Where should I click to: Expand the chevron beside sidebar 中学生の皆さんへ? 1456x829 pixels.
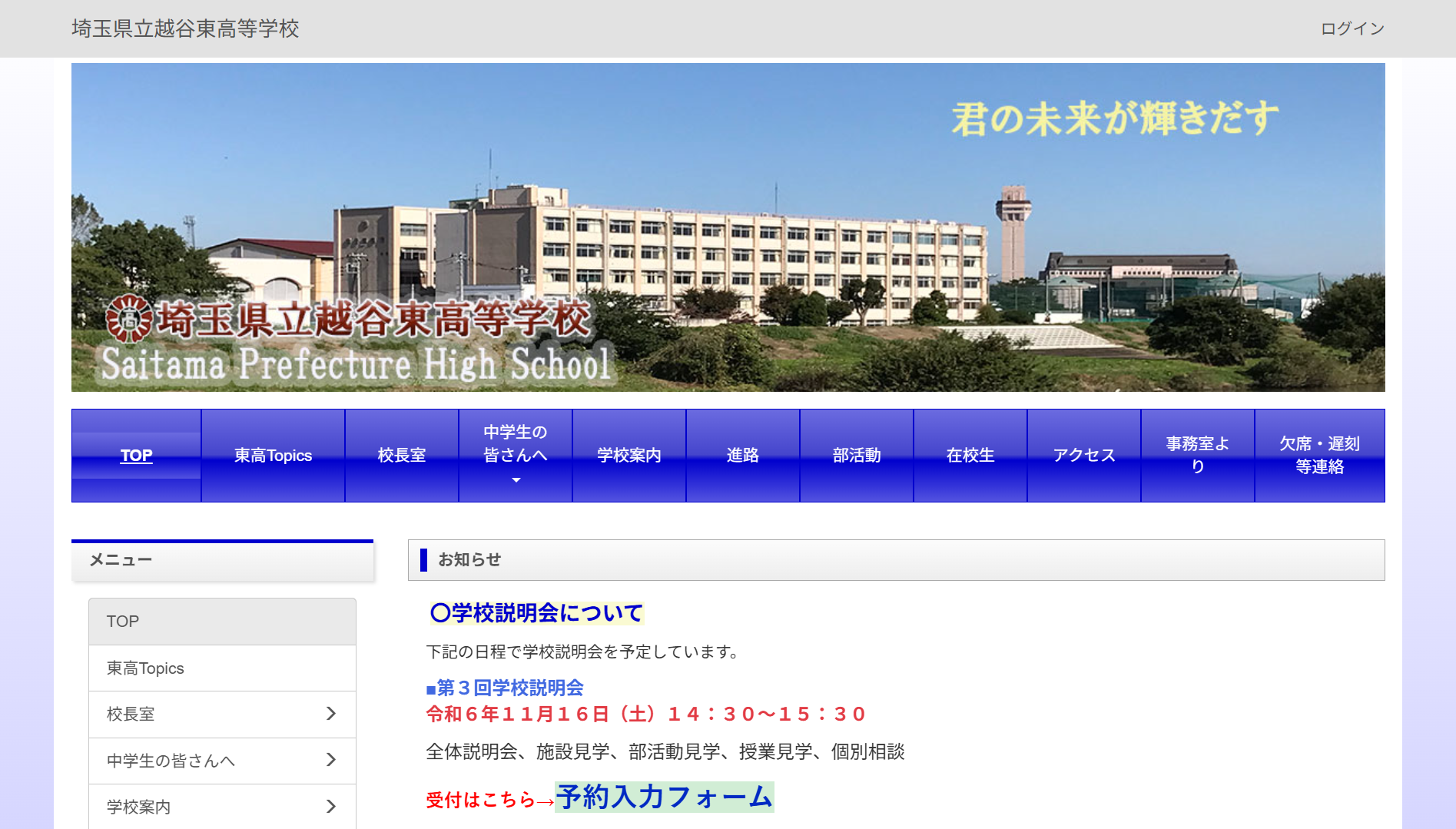click(331, 760)
